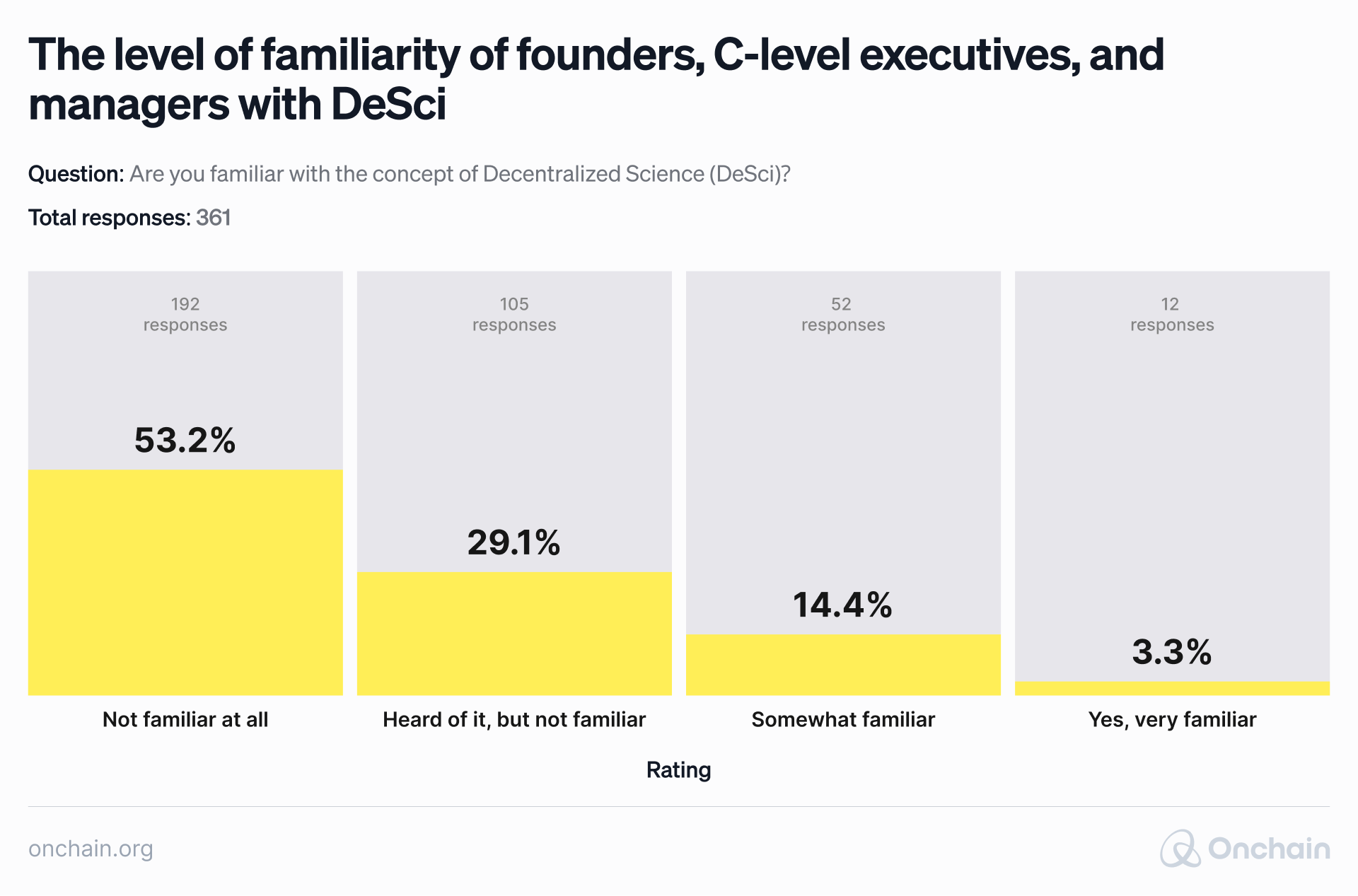Click the thin yellow Yes, very familiar bar
1358x896 pixels.
(x=1172, y=688)
